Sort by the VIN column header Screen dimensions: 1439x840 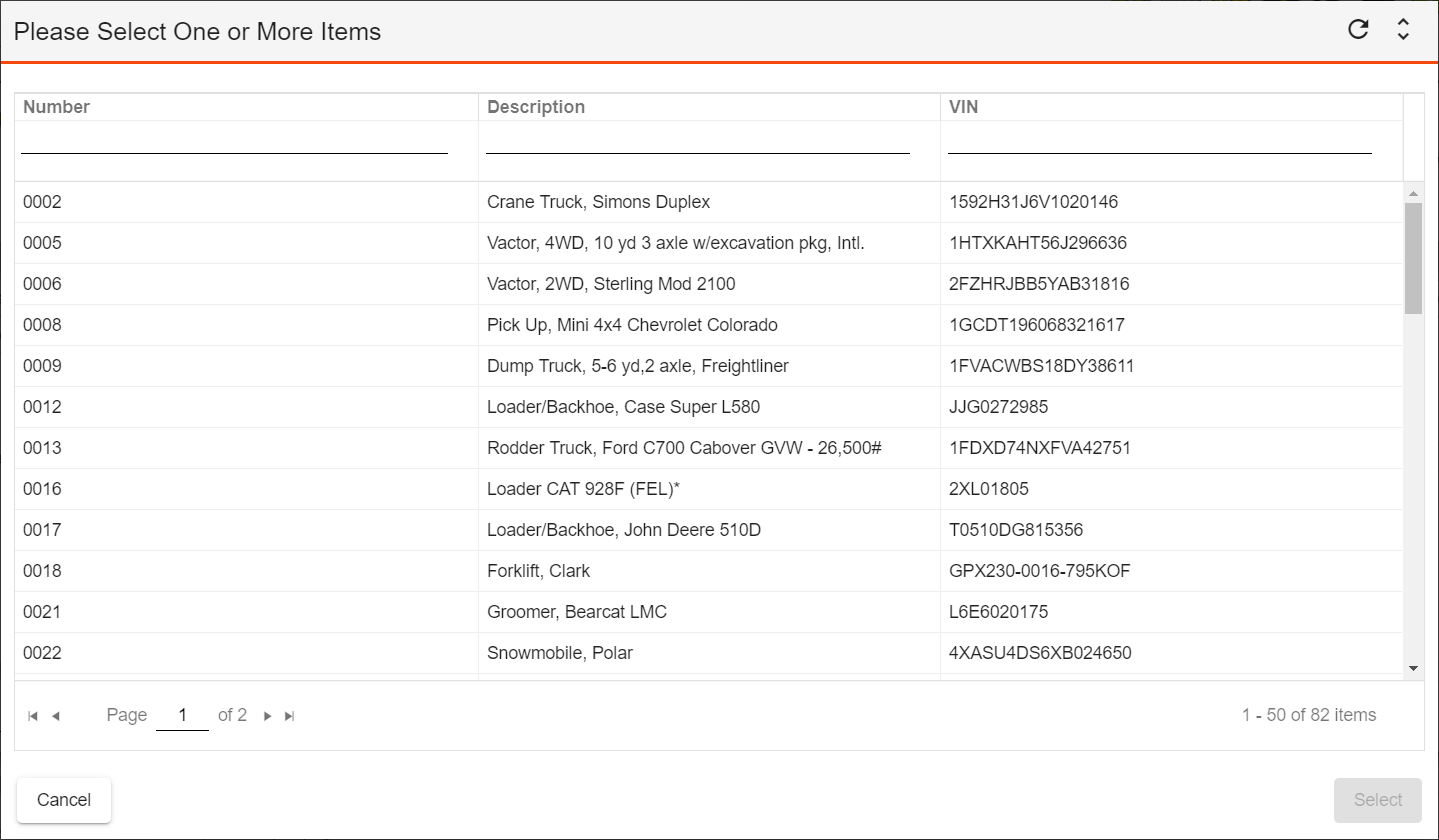963,107
